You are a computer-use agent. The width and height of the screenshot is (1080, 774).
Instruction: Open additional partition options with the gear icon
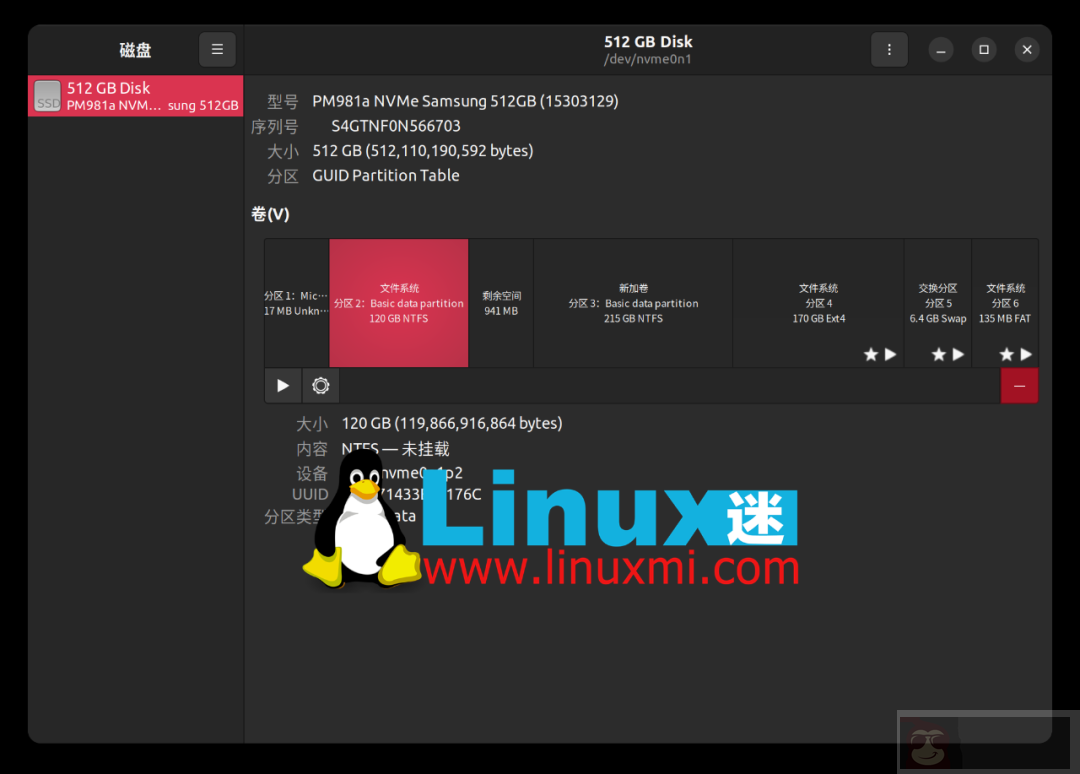(x=320, y=385)
